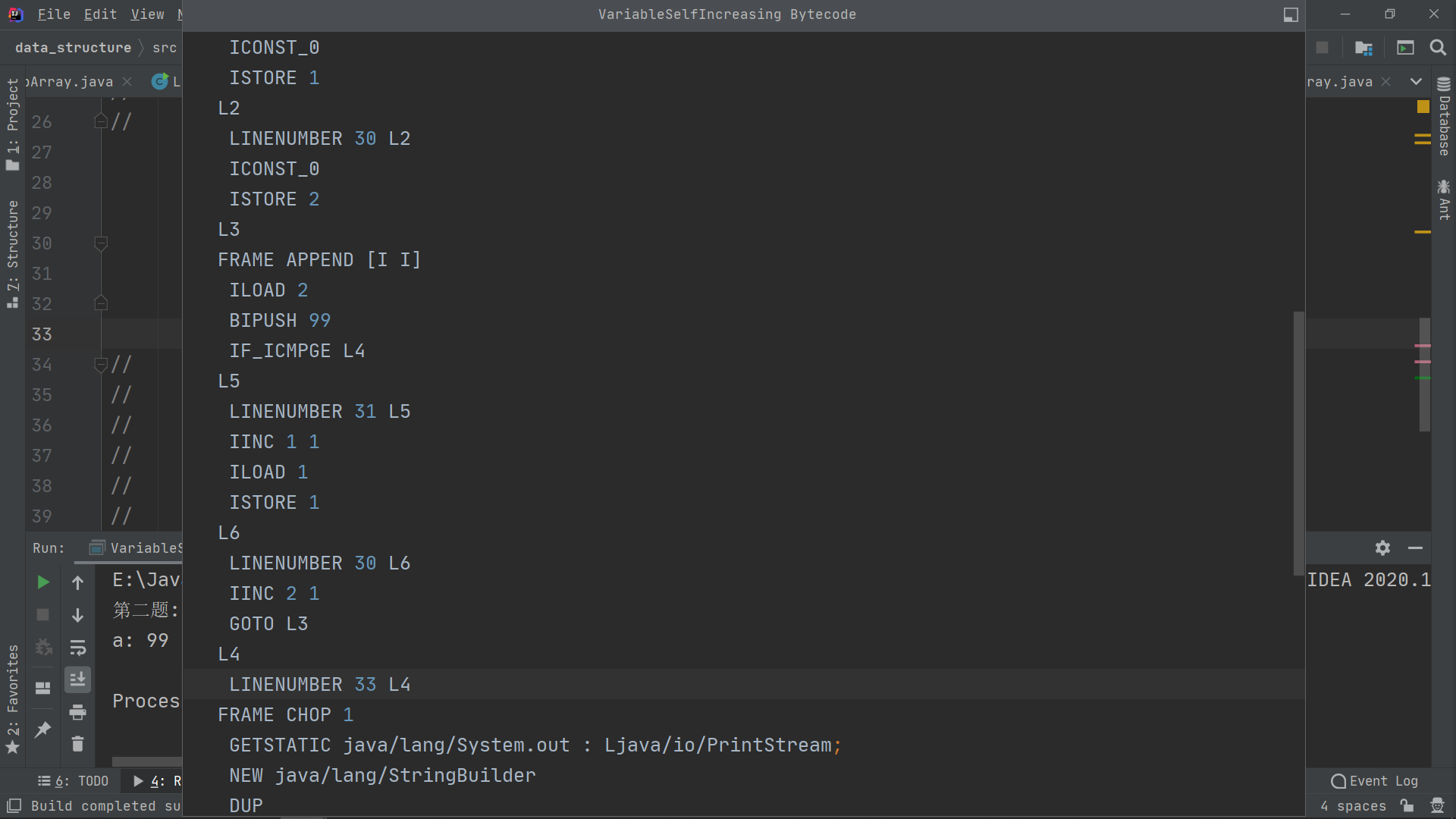Toggle pin tab in Run panel
This screenshot has height=819, width=1456.
click(x=43, y=729)
